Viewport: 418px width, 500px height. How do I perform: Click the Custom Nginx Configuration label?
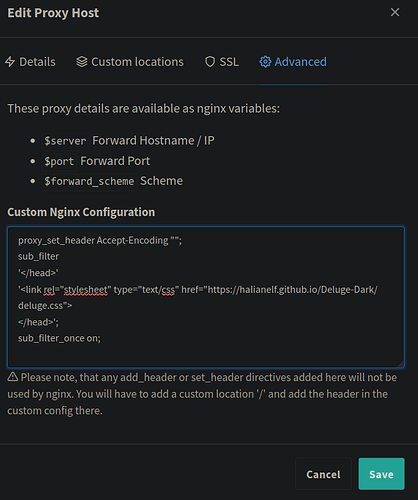click(81, 212)
